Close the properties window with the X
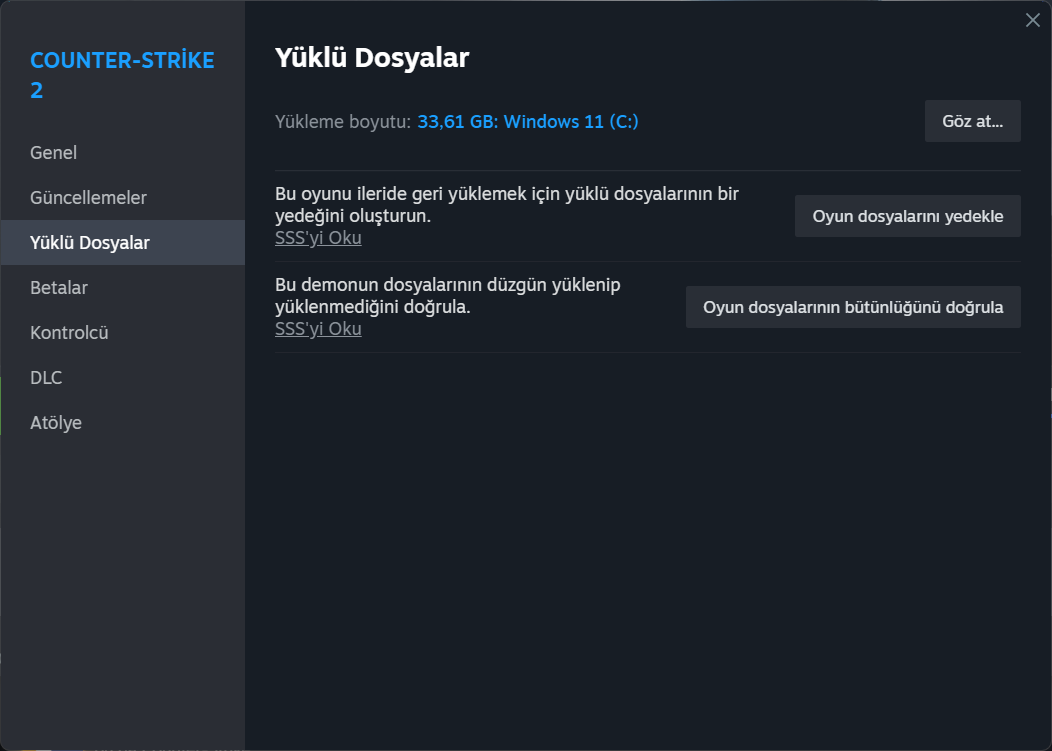Screen dimensions: 1052x751 click(1033, 20)
